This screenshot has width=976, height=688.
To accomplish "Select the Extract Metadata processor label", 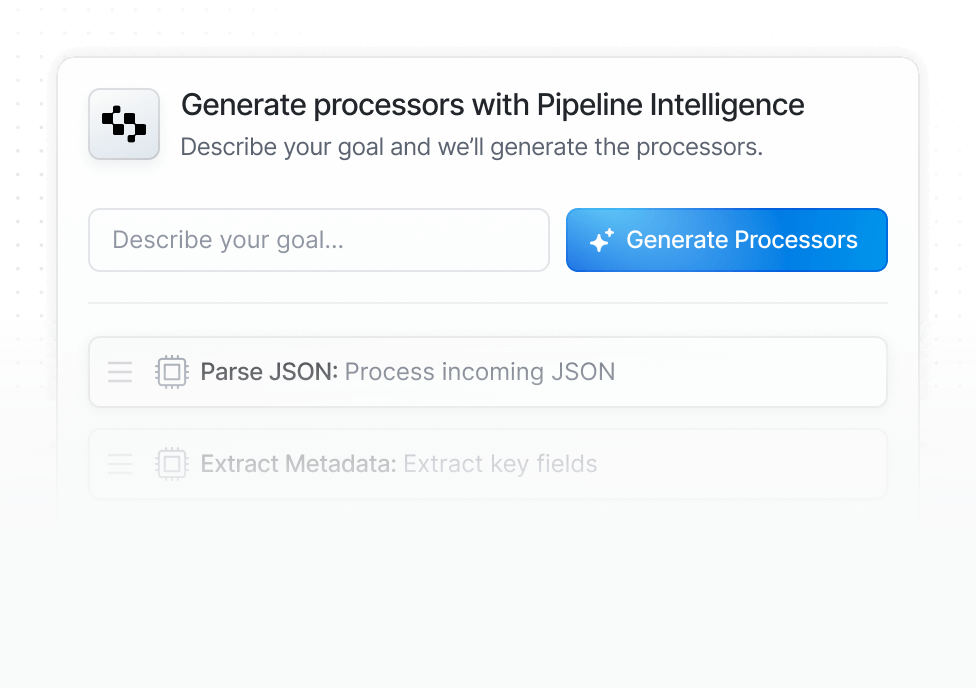I will [298, 464].
